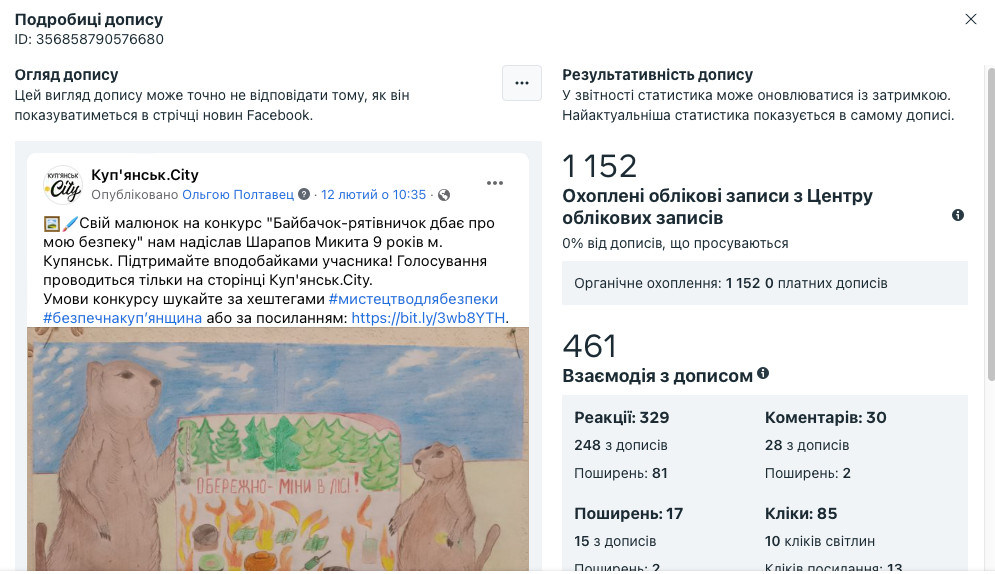Click the 0% від дописів, що просуваються text
The height and width of the screenshot is (574, 995).
(x=675, y=244)
